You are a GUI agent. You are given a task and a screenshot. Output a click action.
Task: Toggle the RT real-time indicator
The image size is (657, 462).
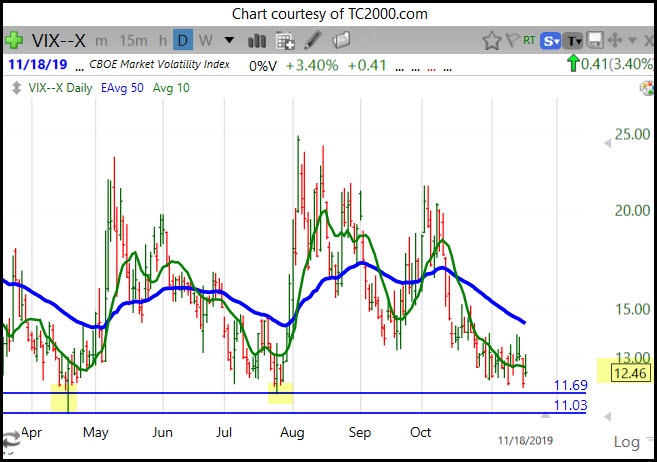coord(529,40)
